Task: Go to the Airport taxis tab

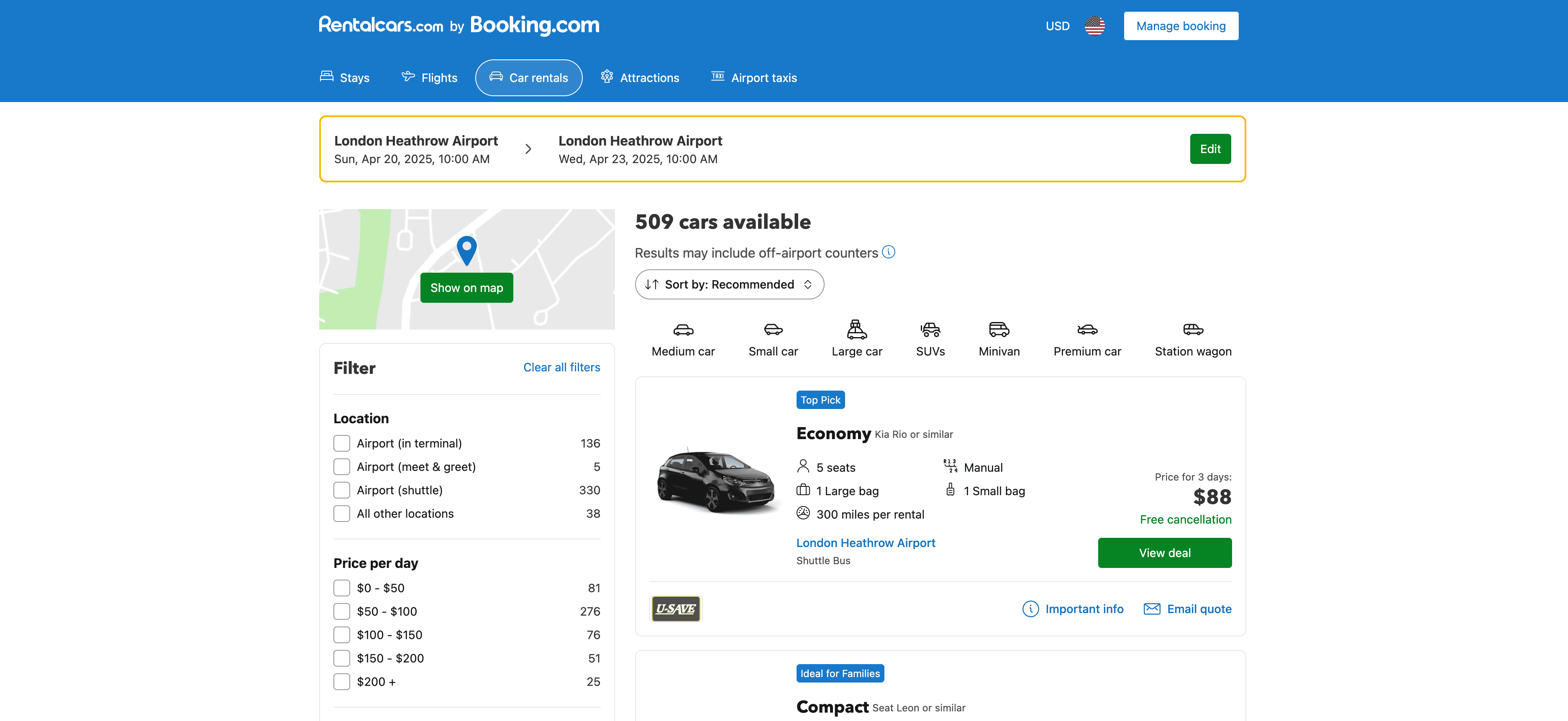Action: click(754, 78)
